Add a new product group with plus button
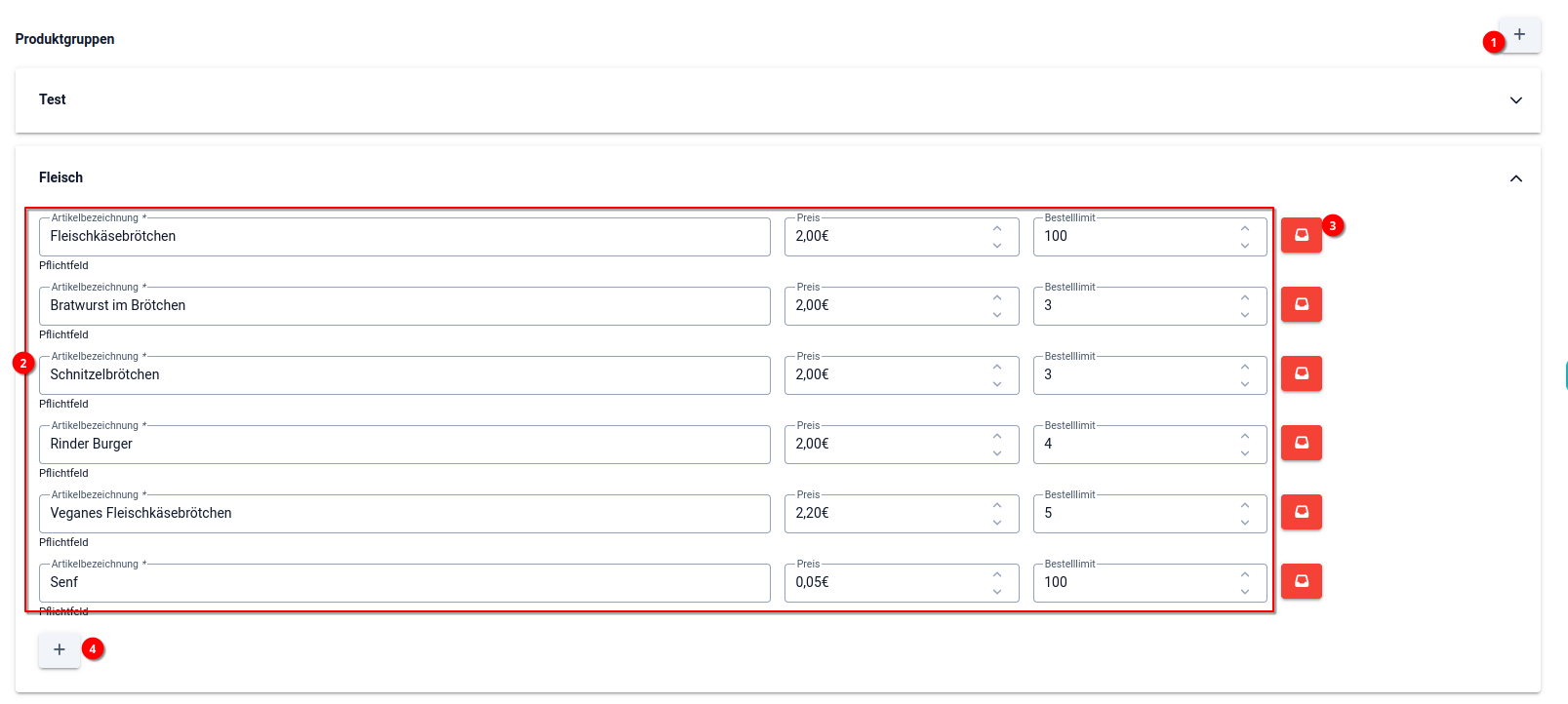 tap(1519, 35)
